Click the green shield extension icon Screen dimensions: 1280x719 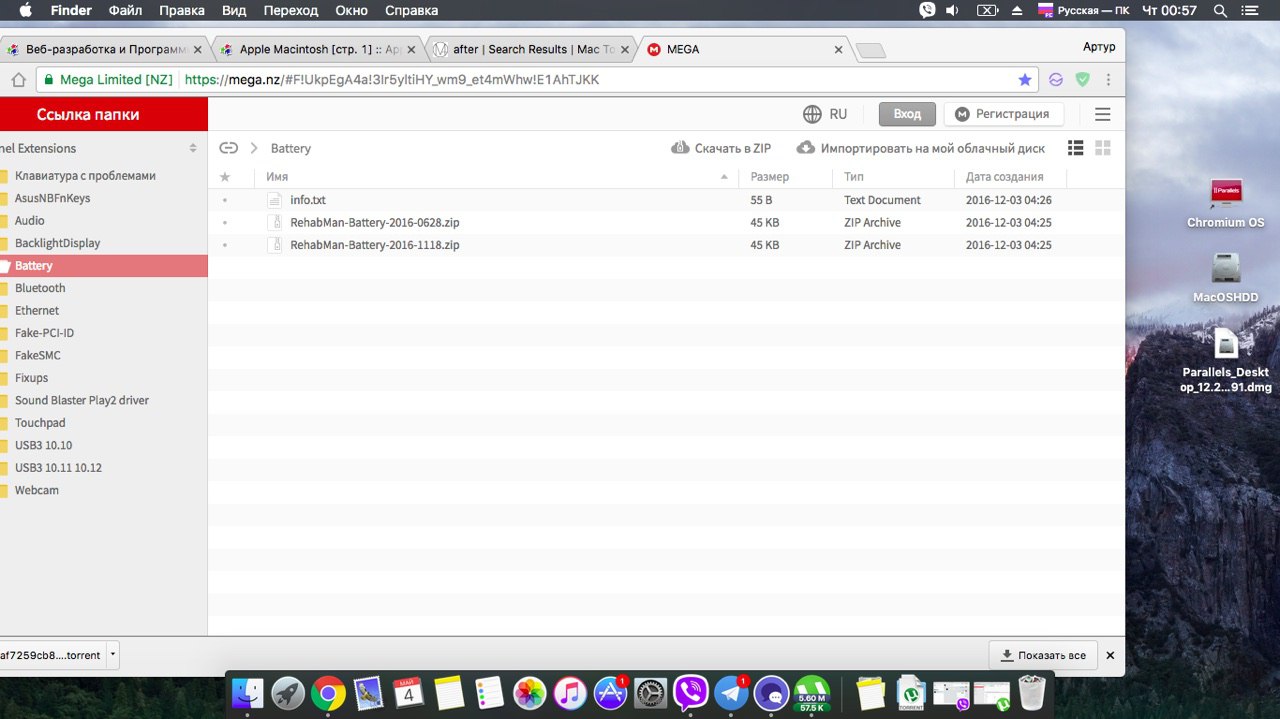point(1082,79)
